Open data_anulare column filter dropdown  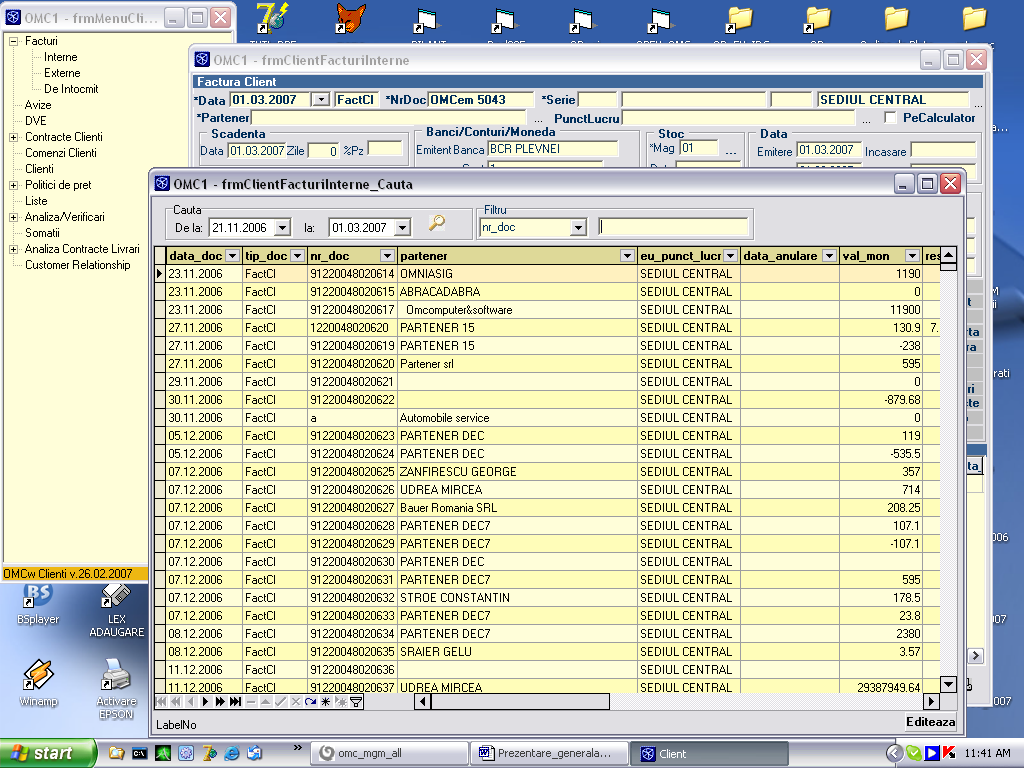coord(829,256)
